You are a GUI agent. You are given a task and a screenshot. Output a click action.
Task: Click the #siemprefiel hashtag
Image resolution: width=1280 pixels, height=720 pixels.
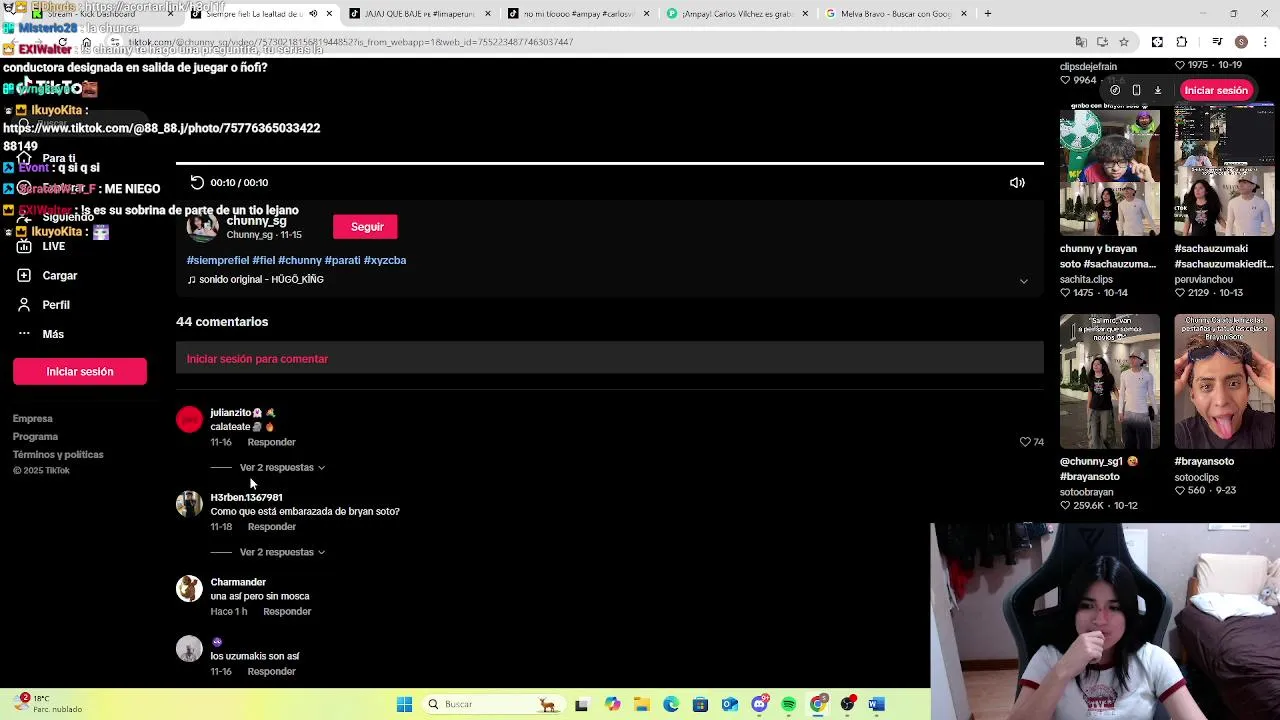pos(218,260)
